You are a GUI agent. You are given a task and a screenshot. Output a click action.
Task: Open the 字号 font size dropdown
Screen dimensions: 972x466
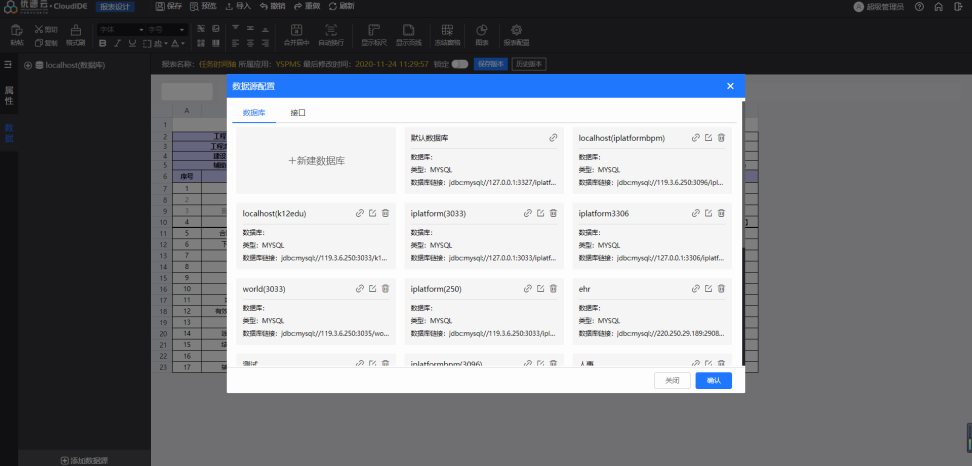tap(166, 29)
